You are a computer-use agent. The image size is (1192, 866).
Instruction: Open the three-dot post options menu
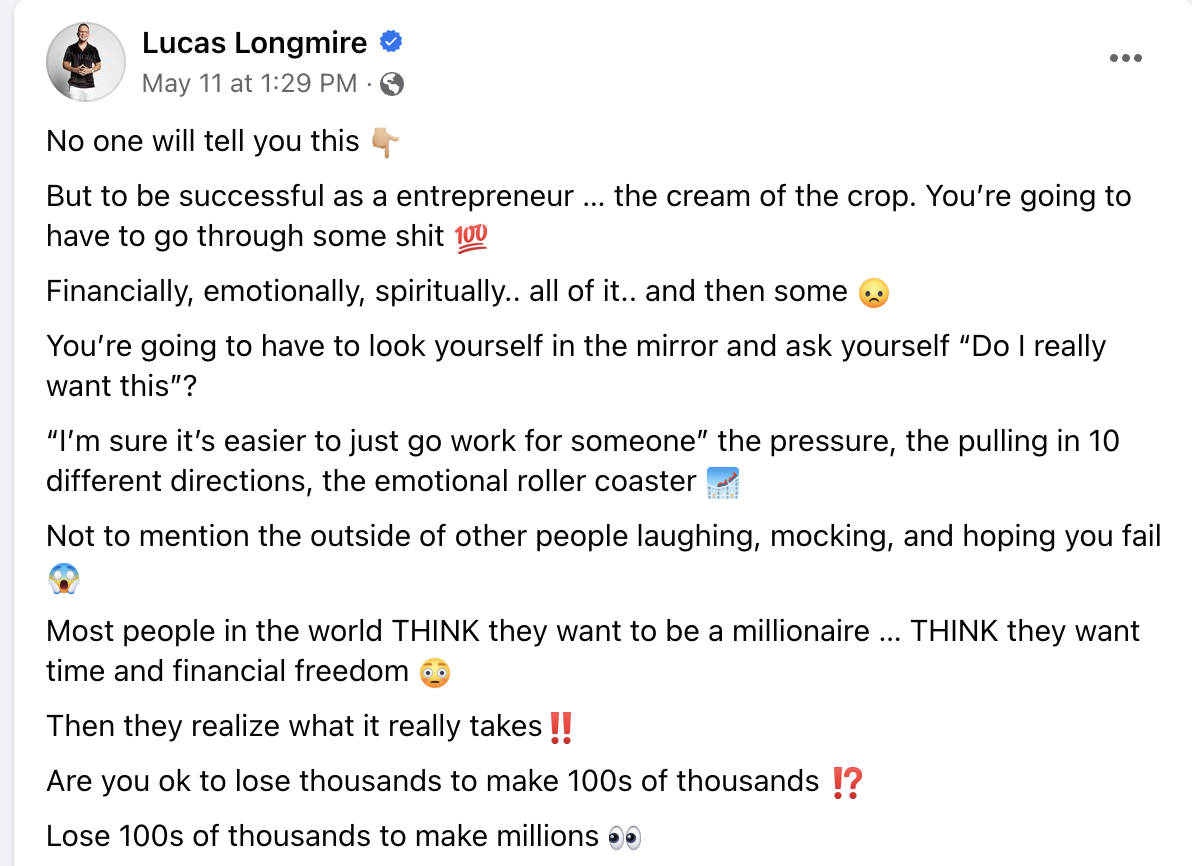1125,58
